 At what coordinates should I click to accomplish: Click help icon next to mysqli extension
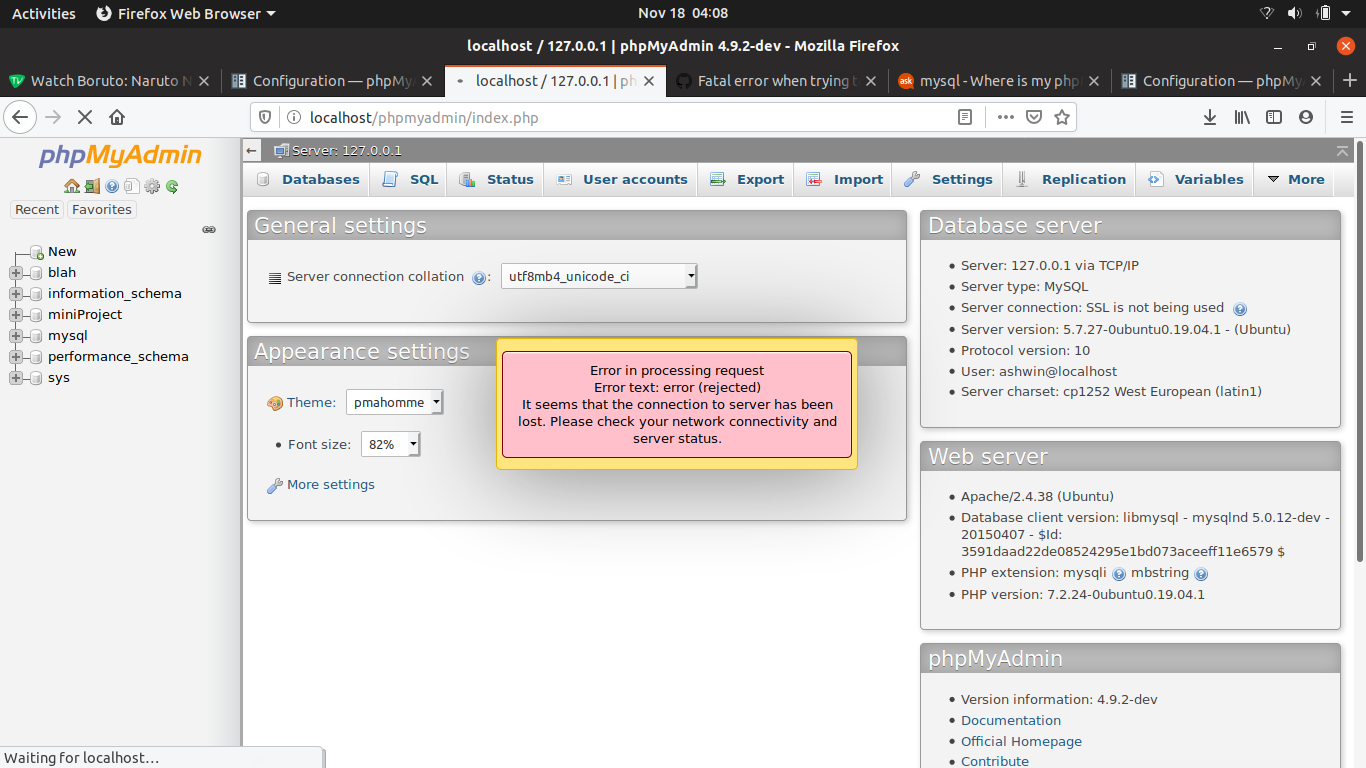pos(1119,574)
